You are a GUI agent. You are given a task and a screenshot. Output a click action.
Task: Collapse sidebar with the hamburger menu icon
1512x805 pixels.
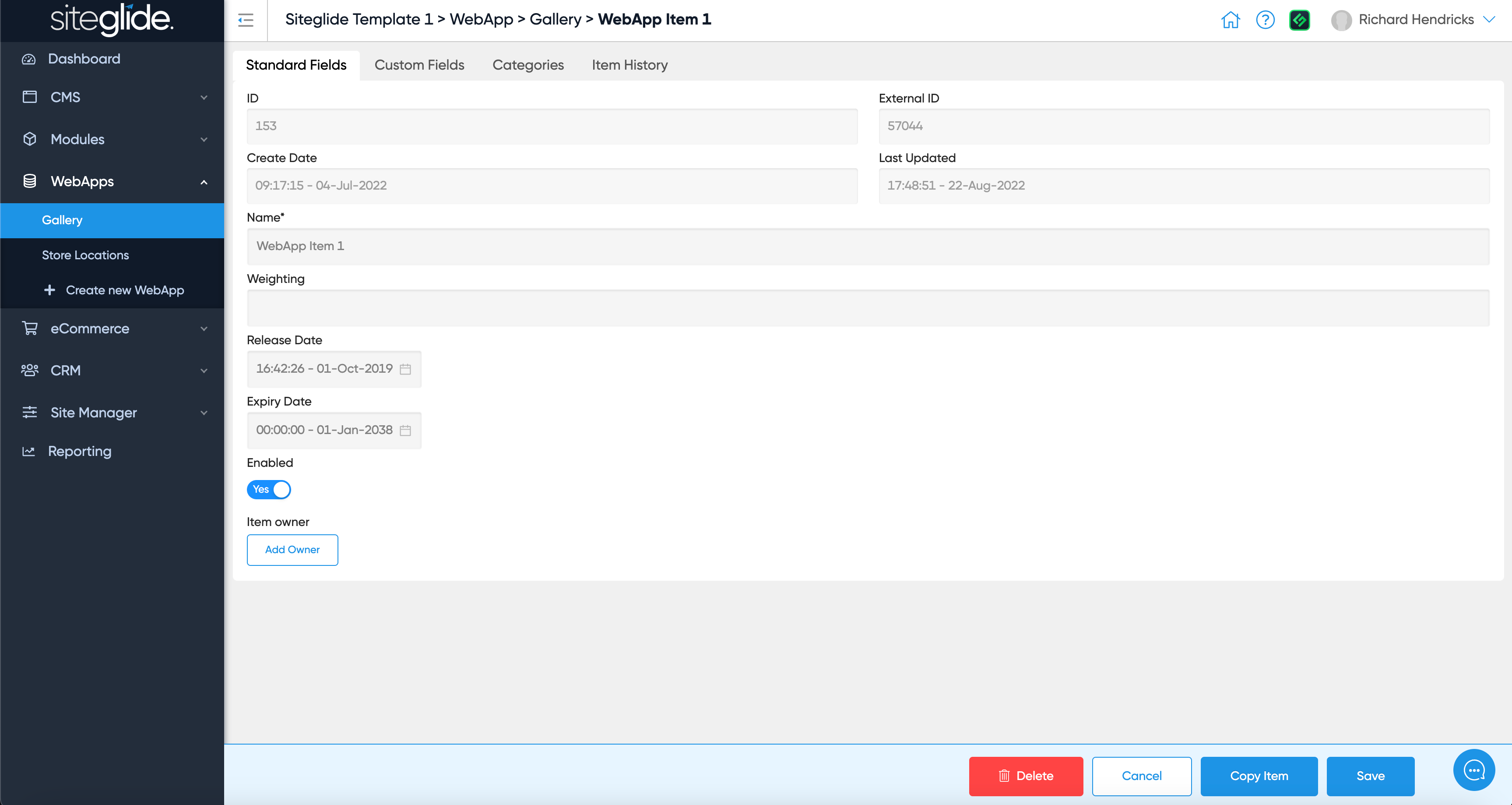click(x=245, y=20)
